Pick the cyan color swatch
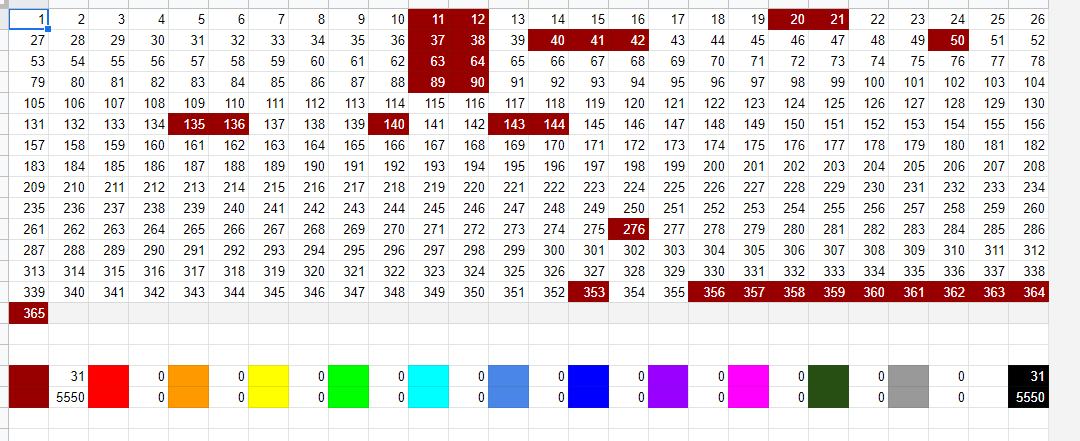1080x441 pixels. [428, 387]
